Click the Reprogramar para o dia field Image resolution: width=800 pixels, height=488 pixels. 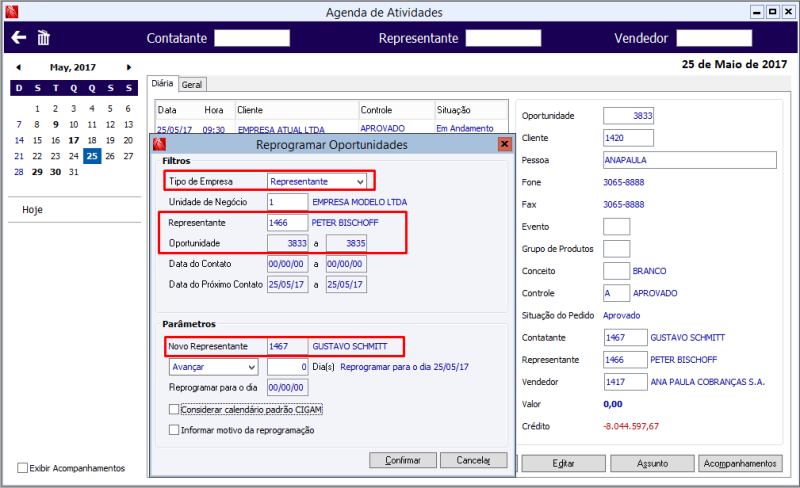(x=288, y=387)
